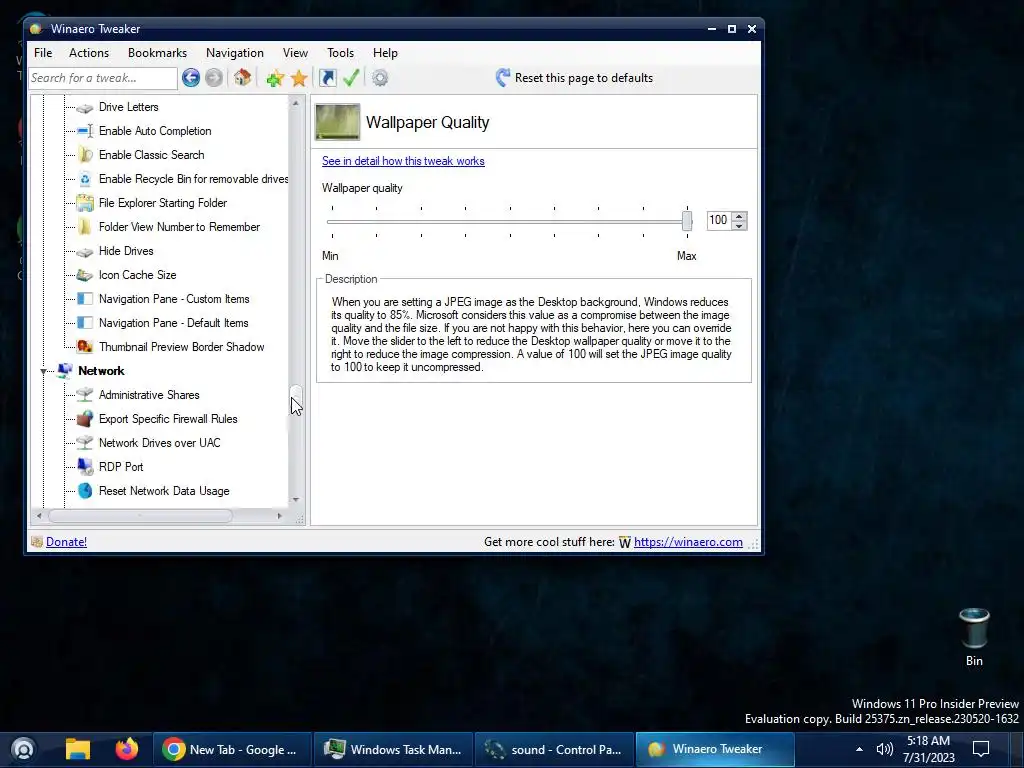
Task: Click the Network computer icon
Action: point(65,371)
